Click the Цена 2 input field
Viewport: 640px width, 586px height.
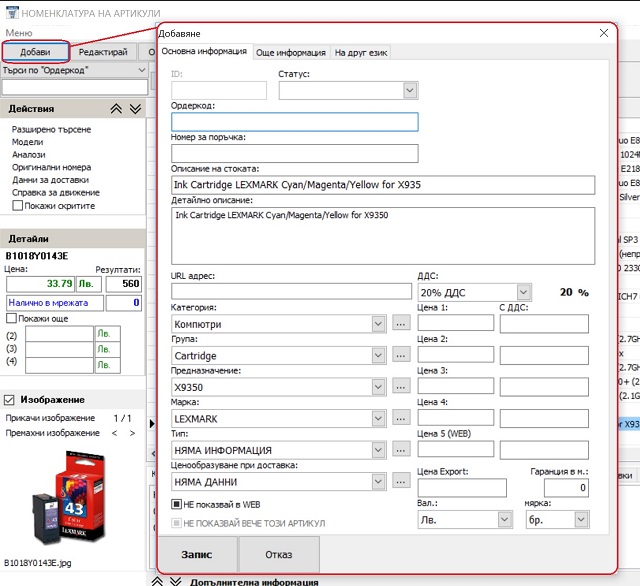point(456,354)
